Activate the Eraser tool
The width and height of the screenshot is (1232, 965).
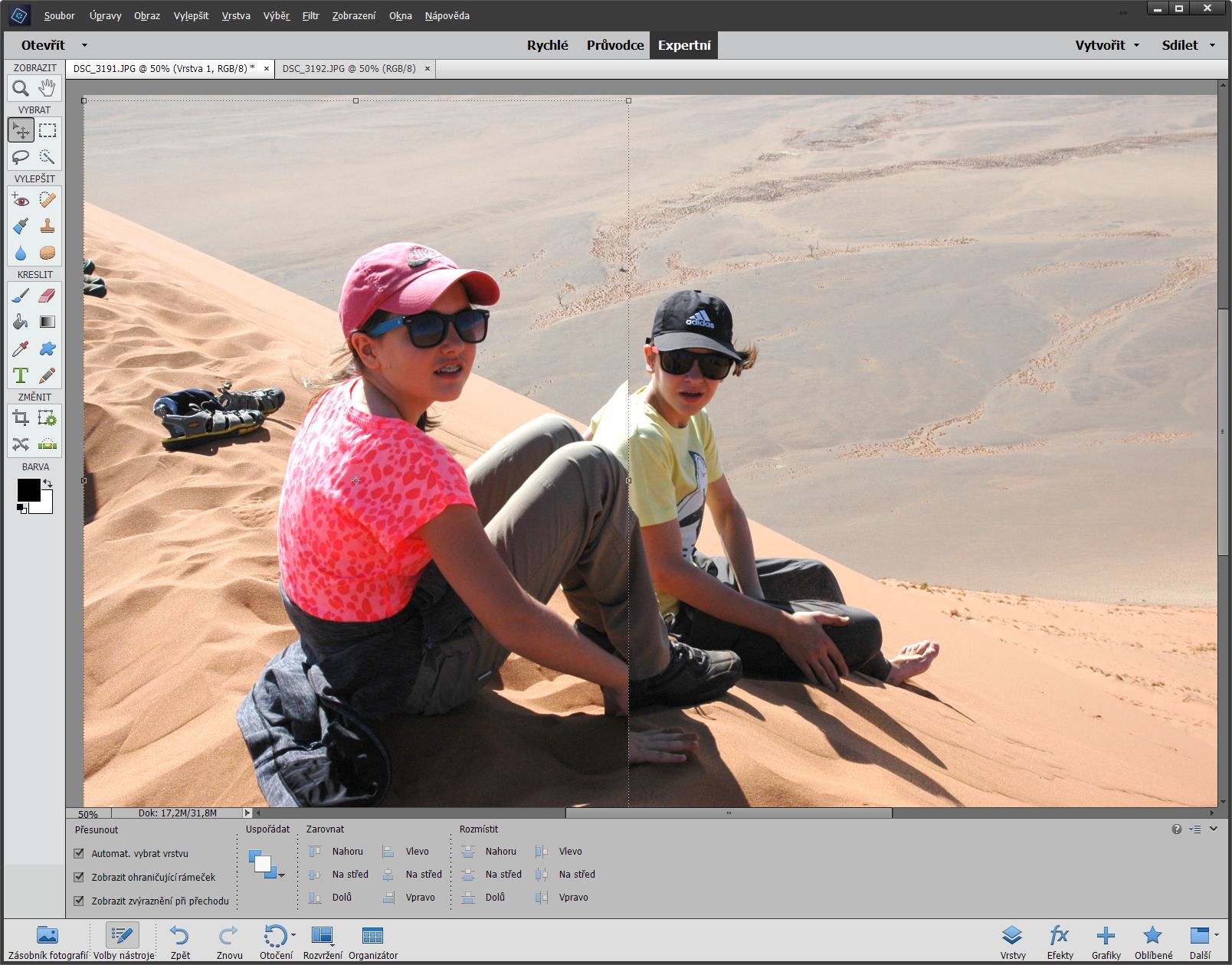[48, 296]
